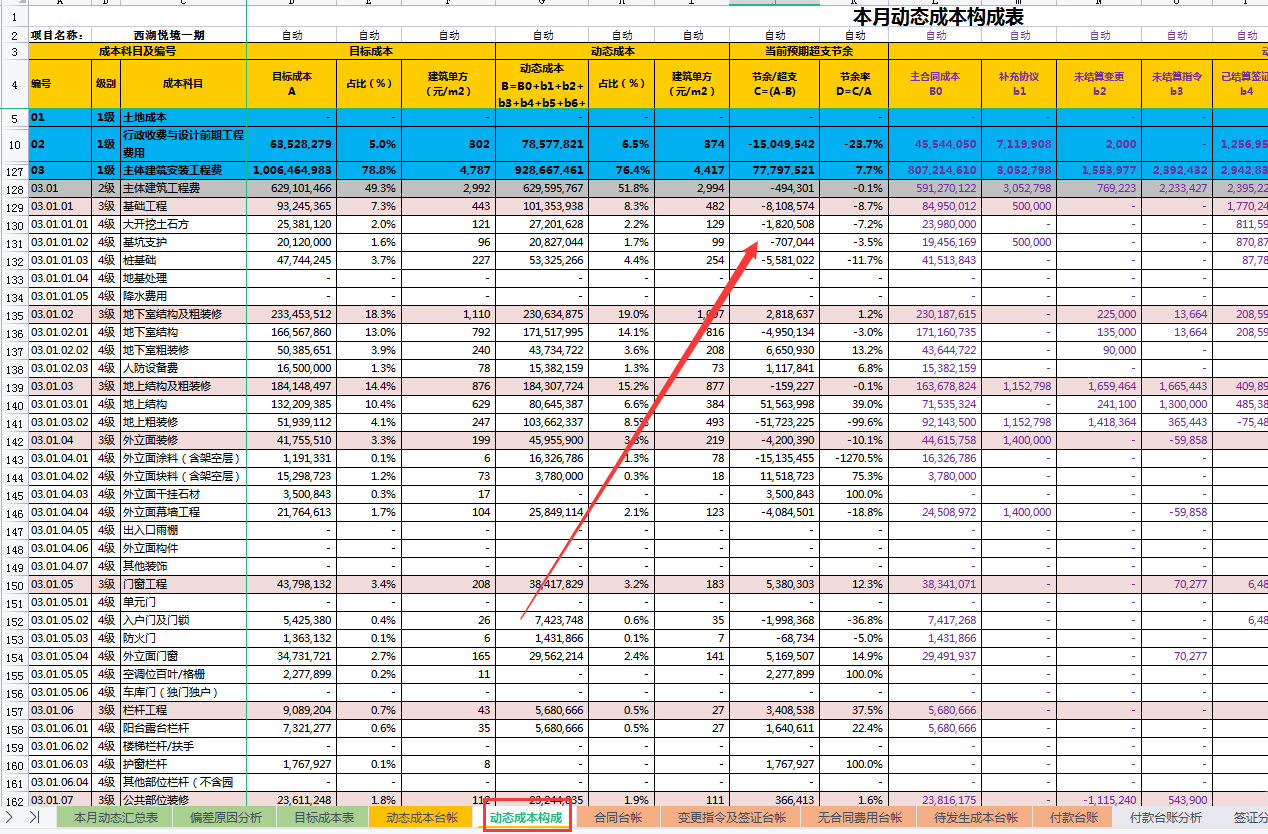The width and height of the screenshot is (1268, 834).
Task: Select the 目标成本表 sheet tab
Action: 323,817
